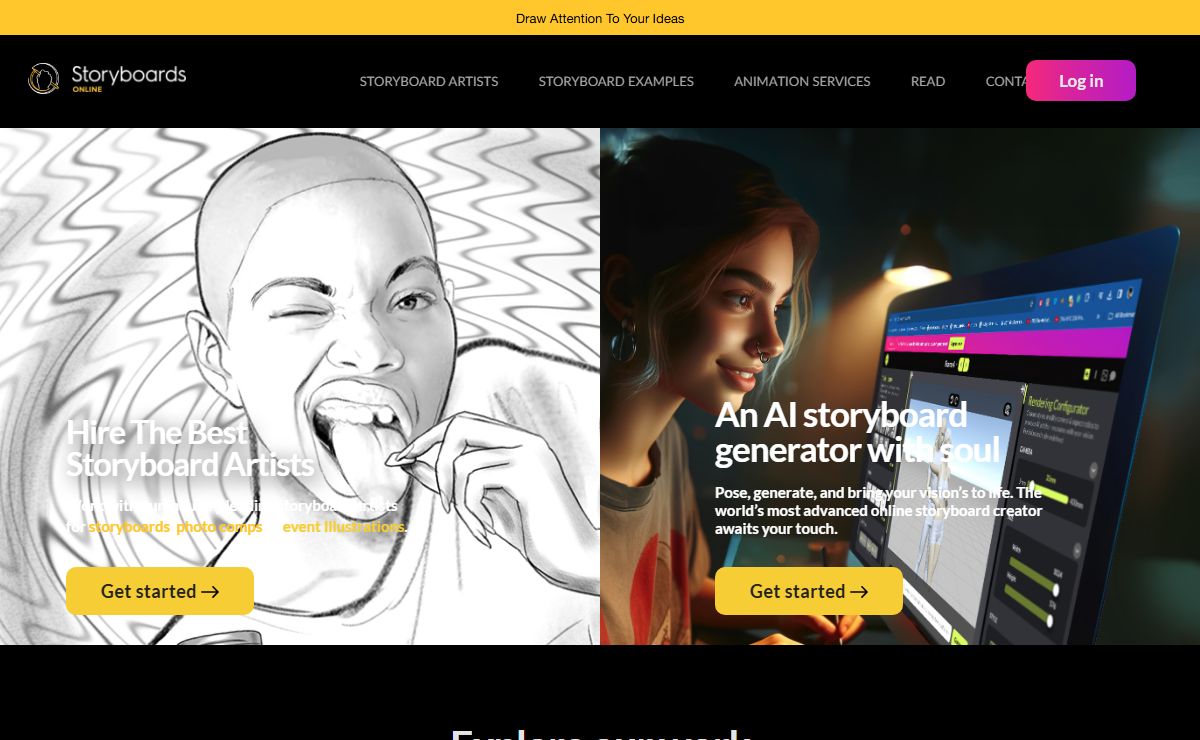The image size is (1200, 740).
Task: Click the pink Log in button
Action: coord(1081,81)
